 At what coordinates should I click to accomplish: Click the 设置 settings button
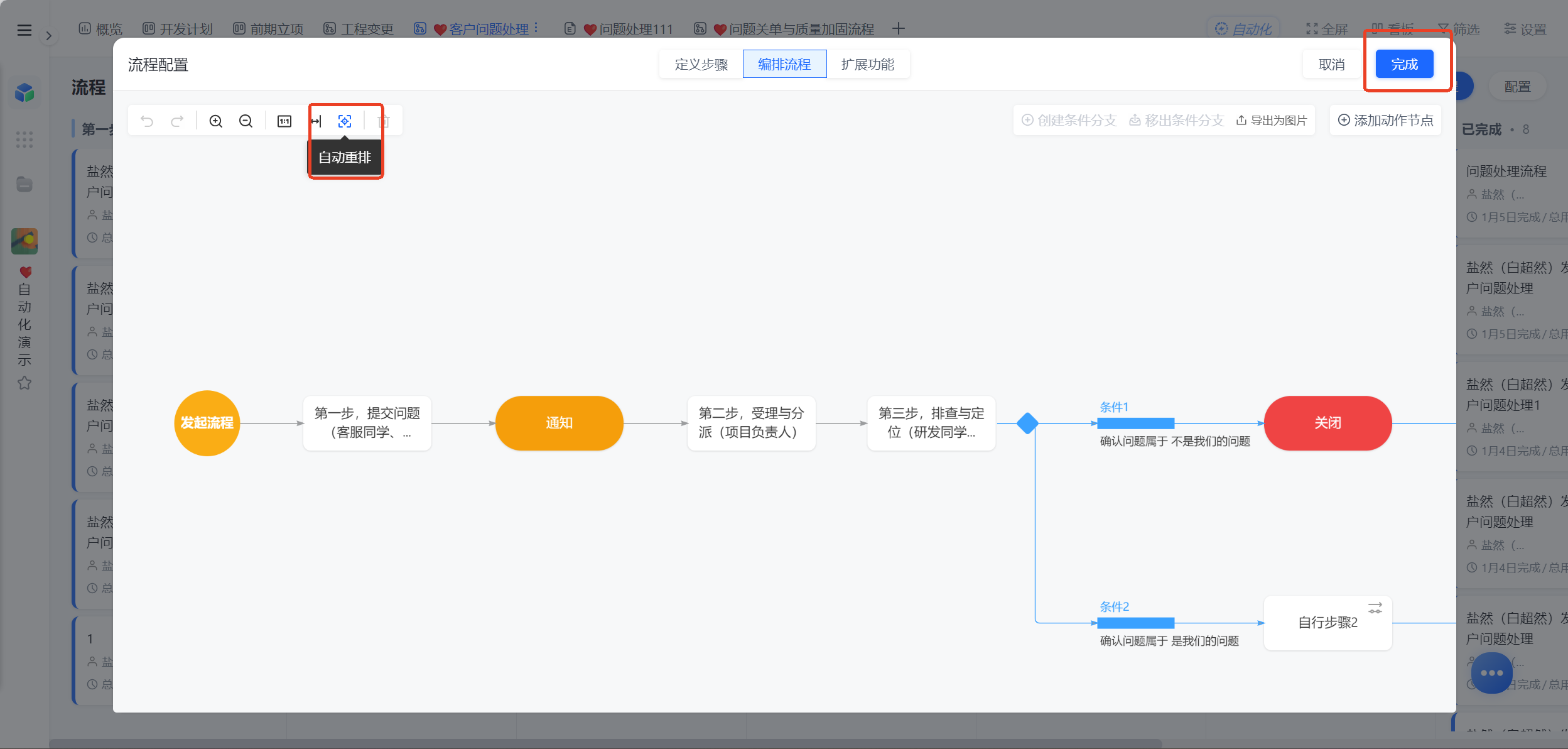[1525, 29]
